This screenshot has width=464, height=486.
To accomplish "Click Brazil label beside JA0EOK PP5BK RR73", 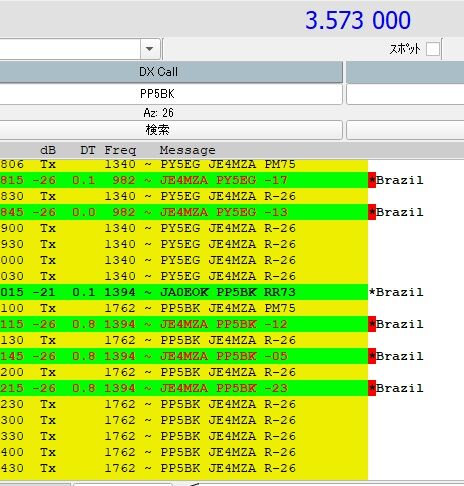I will point(400,292).
